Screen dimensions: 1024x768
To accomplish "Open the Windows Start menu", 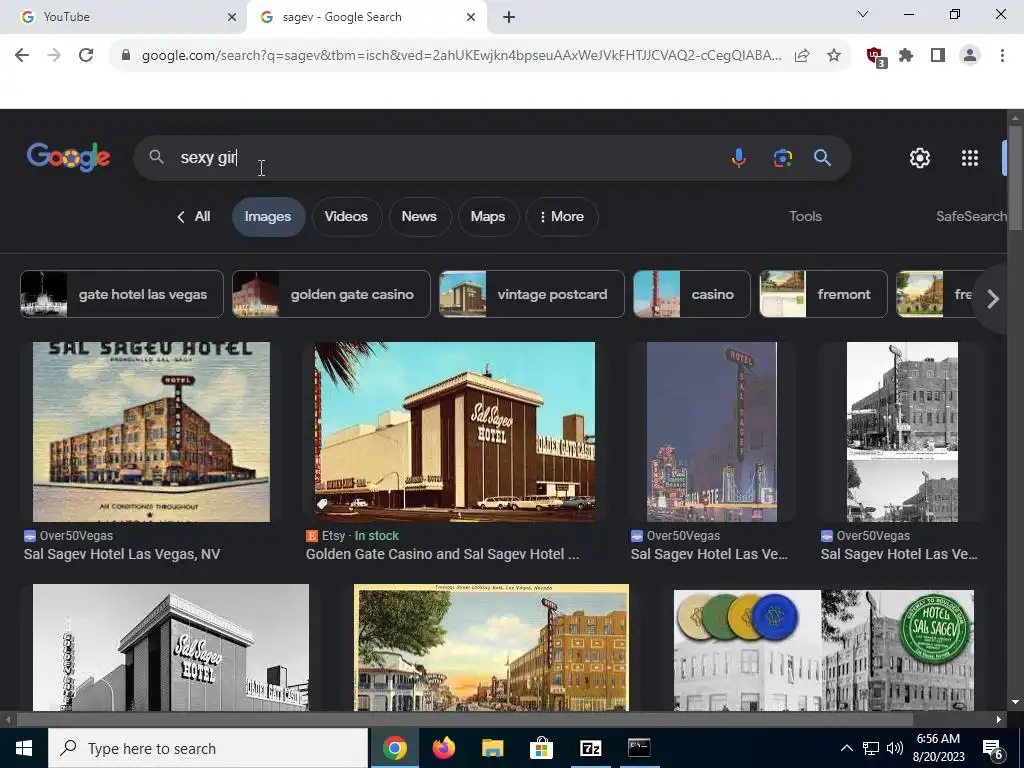I will coord(24,748).
